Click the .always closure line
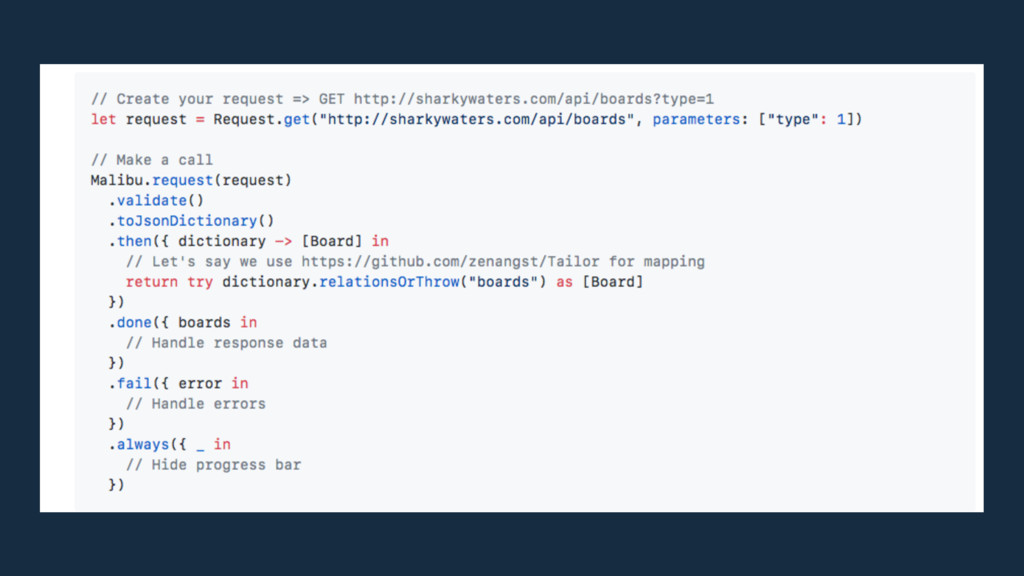The height and width of the screenshot is (576, 1024). click(169, 444)
